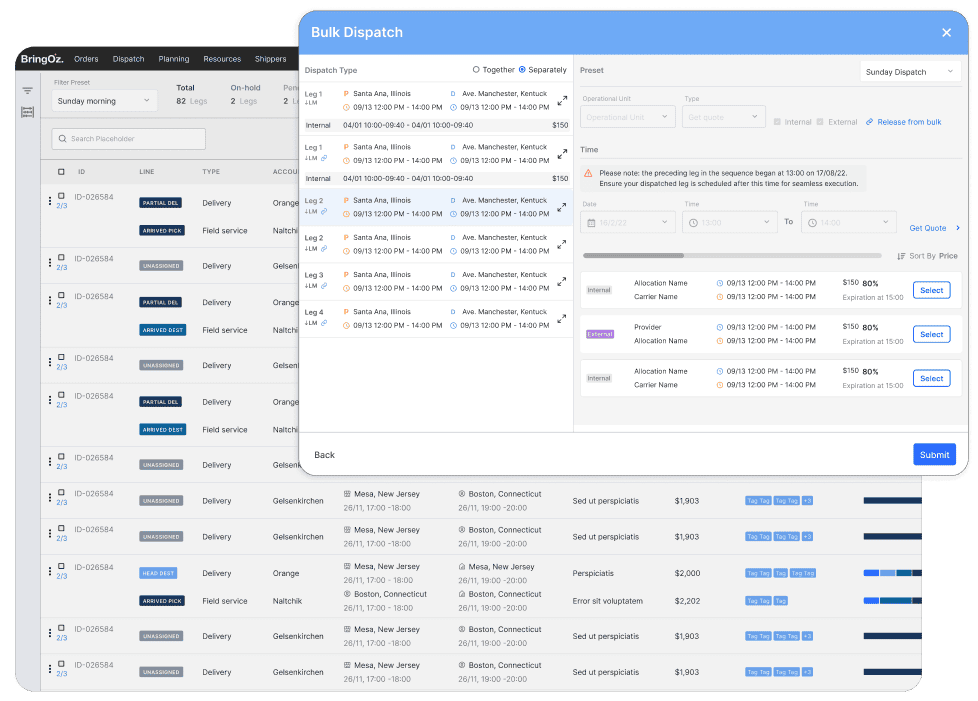Image resolution: width=978 pixels, height=701 pixels.
Task: Click the Release from bulk link
Action: [909, 122]
